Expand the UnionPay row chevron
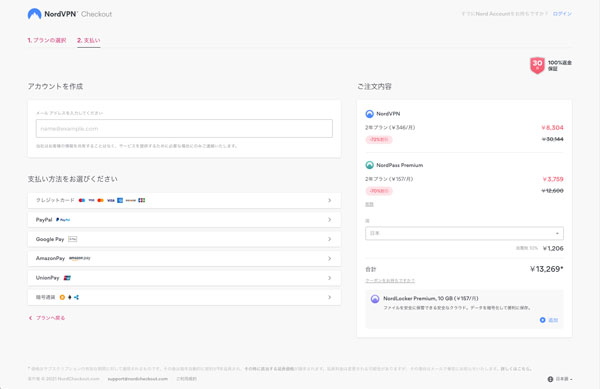The width and height of the screenshot is (600, 389). 329,278
